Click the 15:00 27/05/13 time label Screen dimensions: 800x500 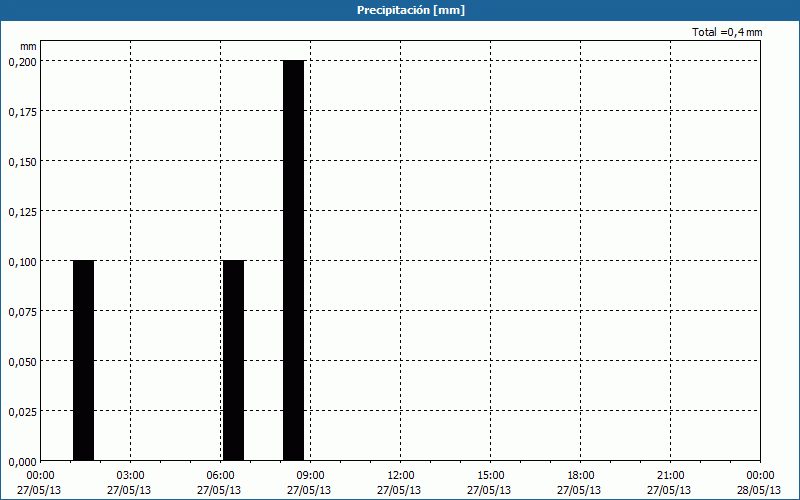point(489,483)
